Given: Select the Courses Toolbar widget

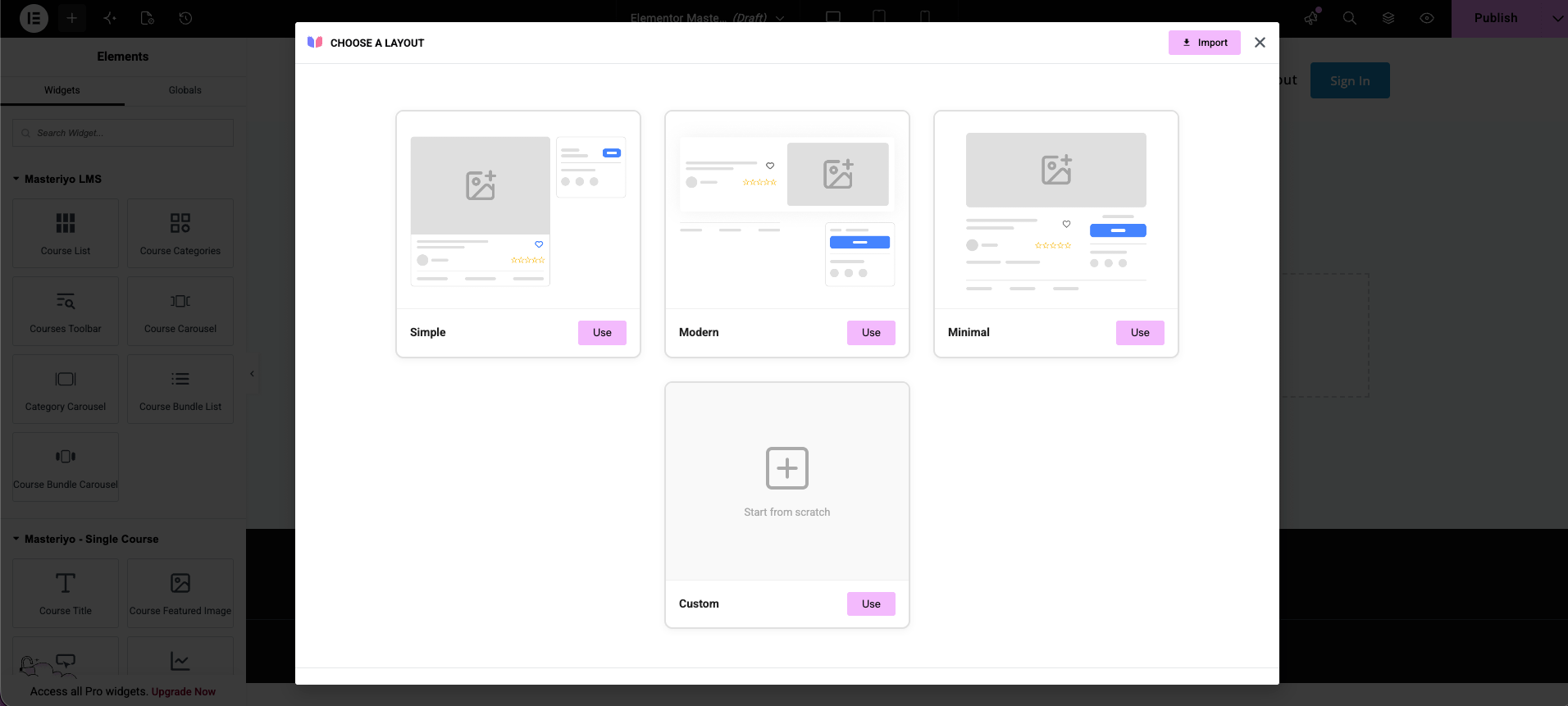Looking at the screenshot, I should point(66,311).
